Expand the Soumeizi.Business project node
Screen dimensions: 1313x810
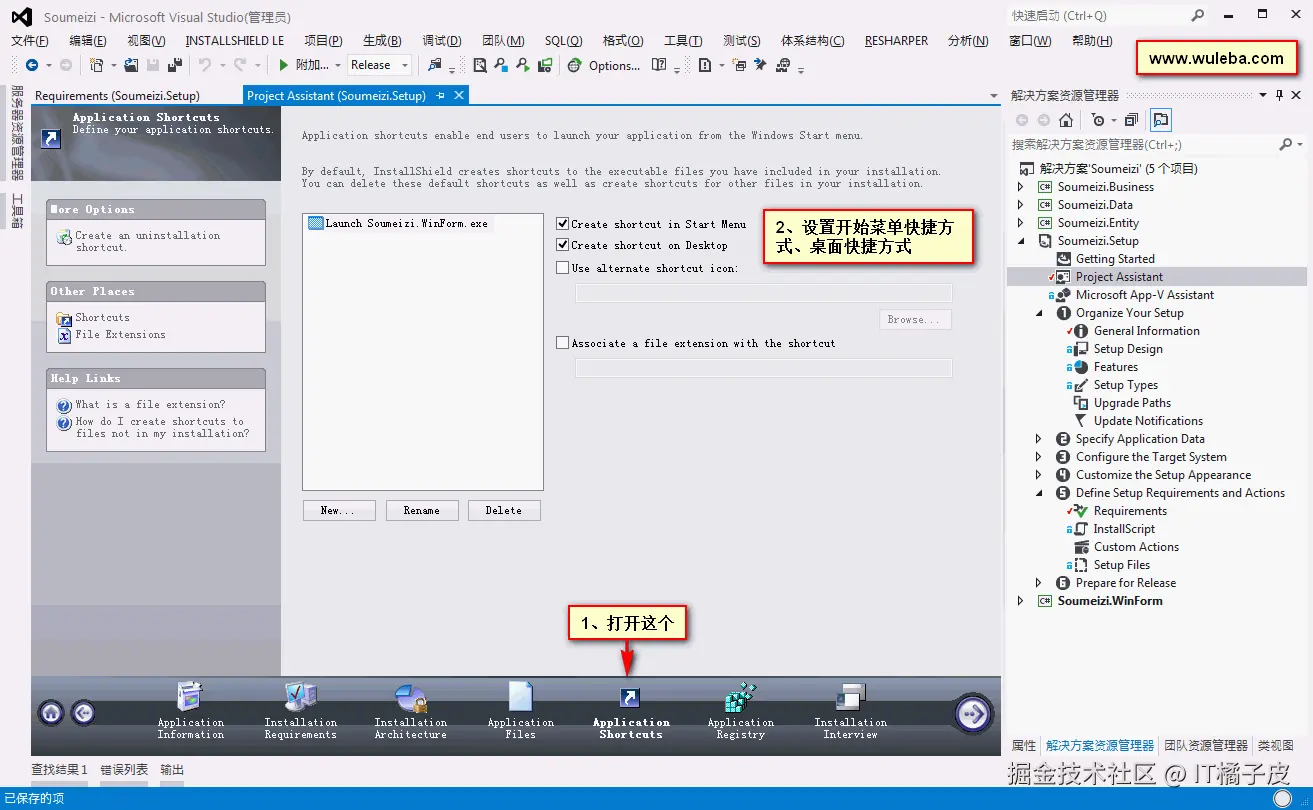tap(1020, 186)
